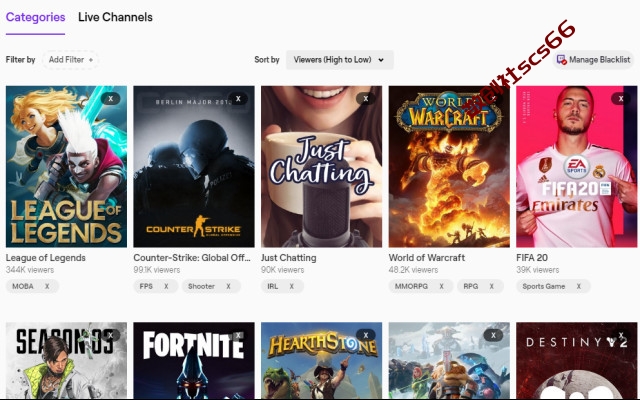Open the Fortnite cover art
The height and width of the screenshot is (400, 640).
(194, 361)
